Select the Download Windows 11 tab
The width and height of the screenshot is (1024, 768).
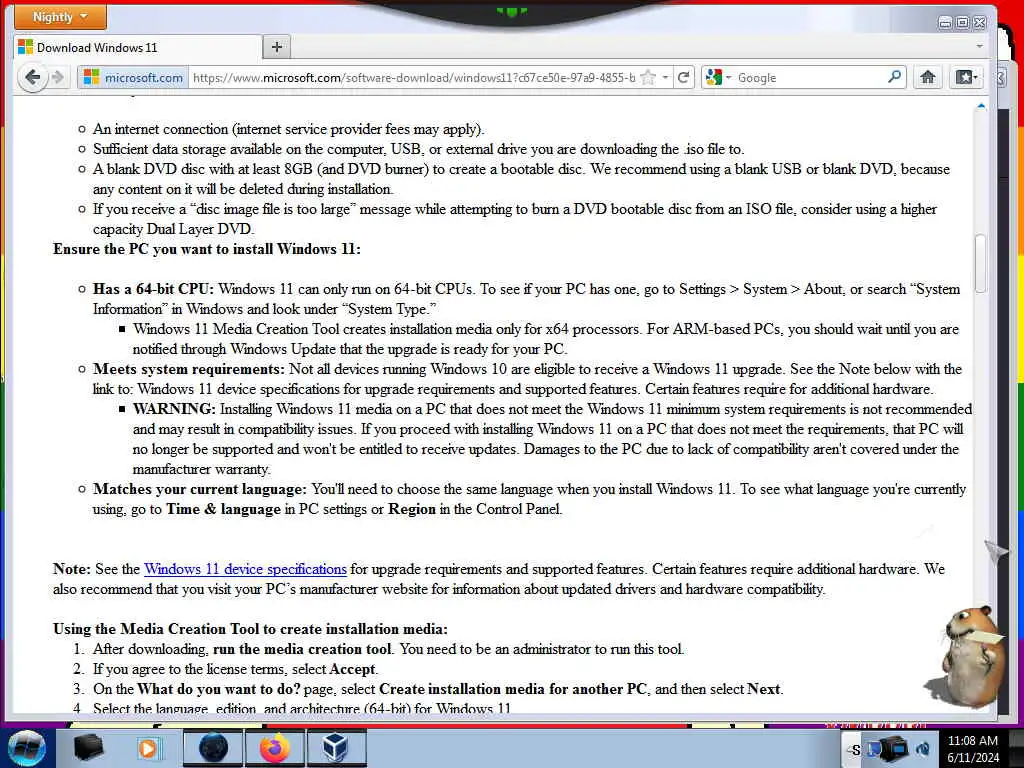[x=137, y=48]
